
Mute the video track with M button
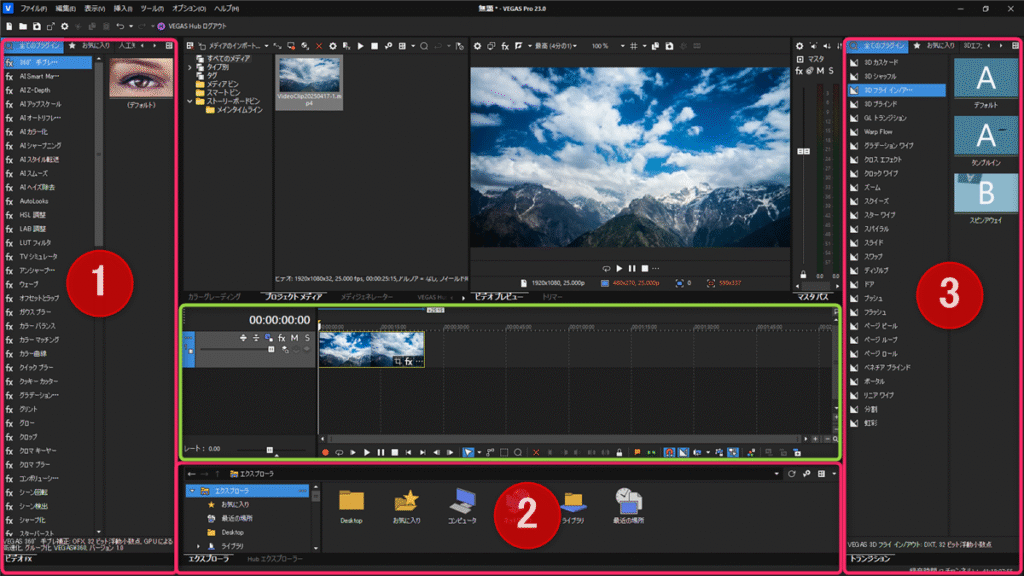(x=295, y=338)
